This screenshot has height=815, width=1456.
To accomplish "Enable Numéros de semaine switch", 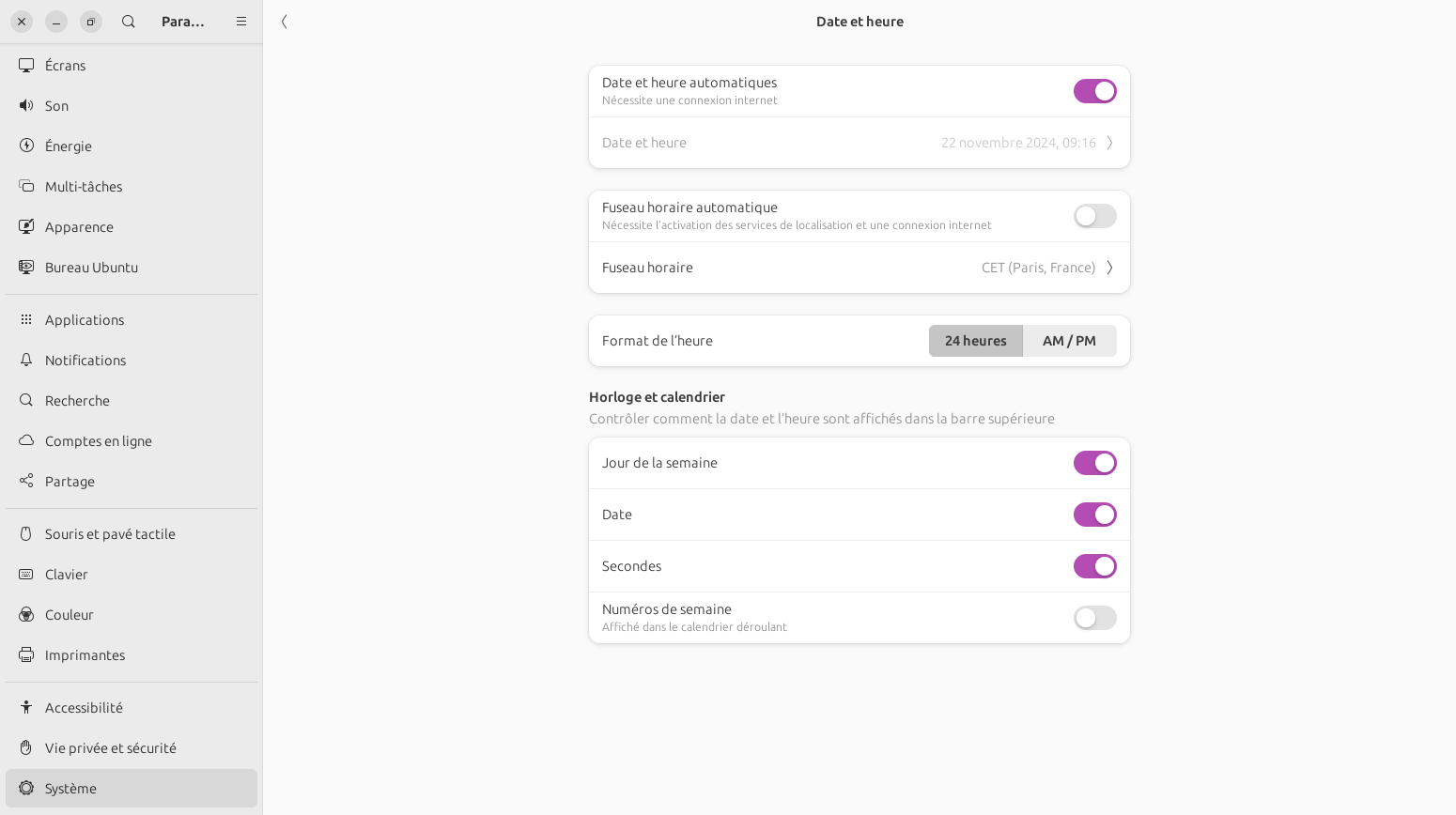I will (1095, 618).
